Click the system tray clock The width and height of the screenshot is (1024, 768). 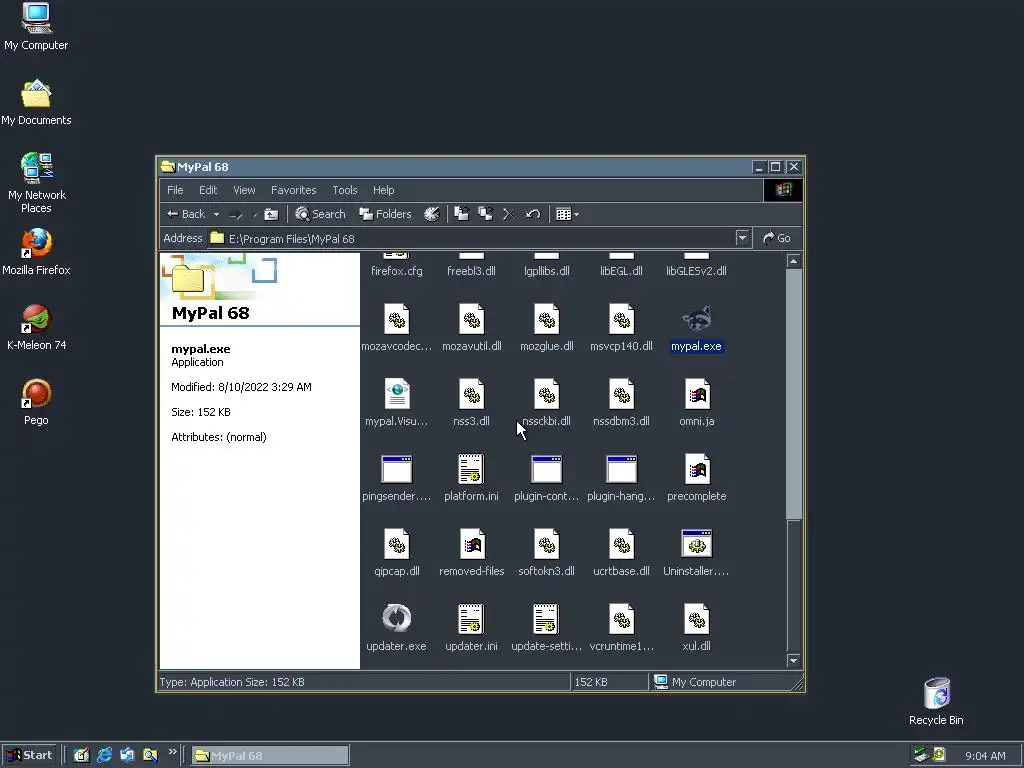coord(985,756)
